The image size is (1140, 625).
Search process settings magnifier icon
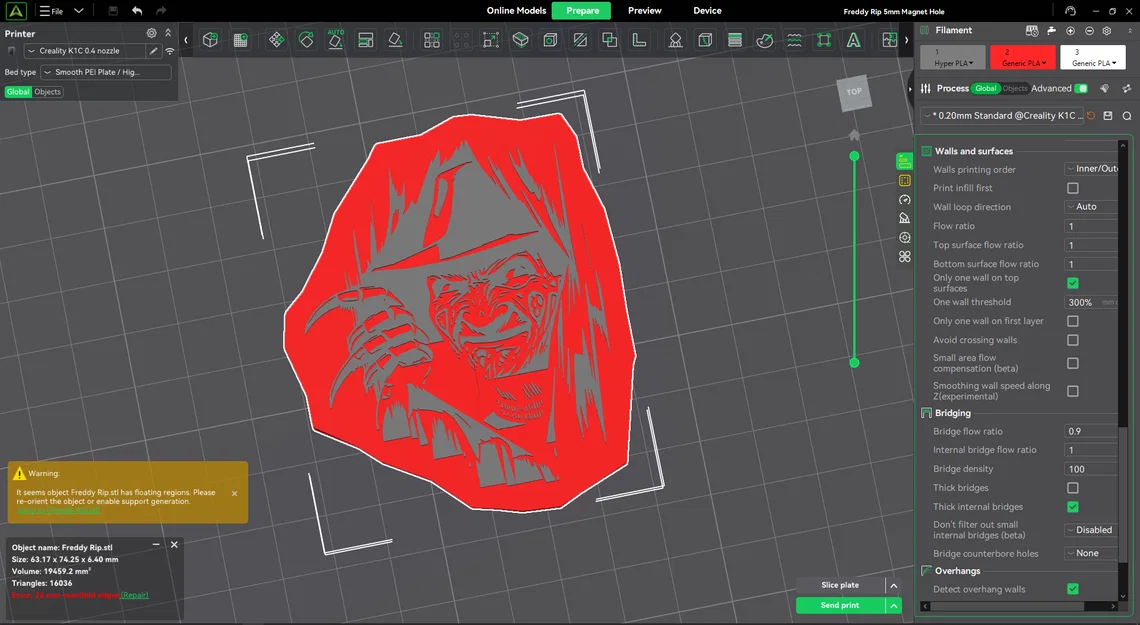click(1127, 116)
